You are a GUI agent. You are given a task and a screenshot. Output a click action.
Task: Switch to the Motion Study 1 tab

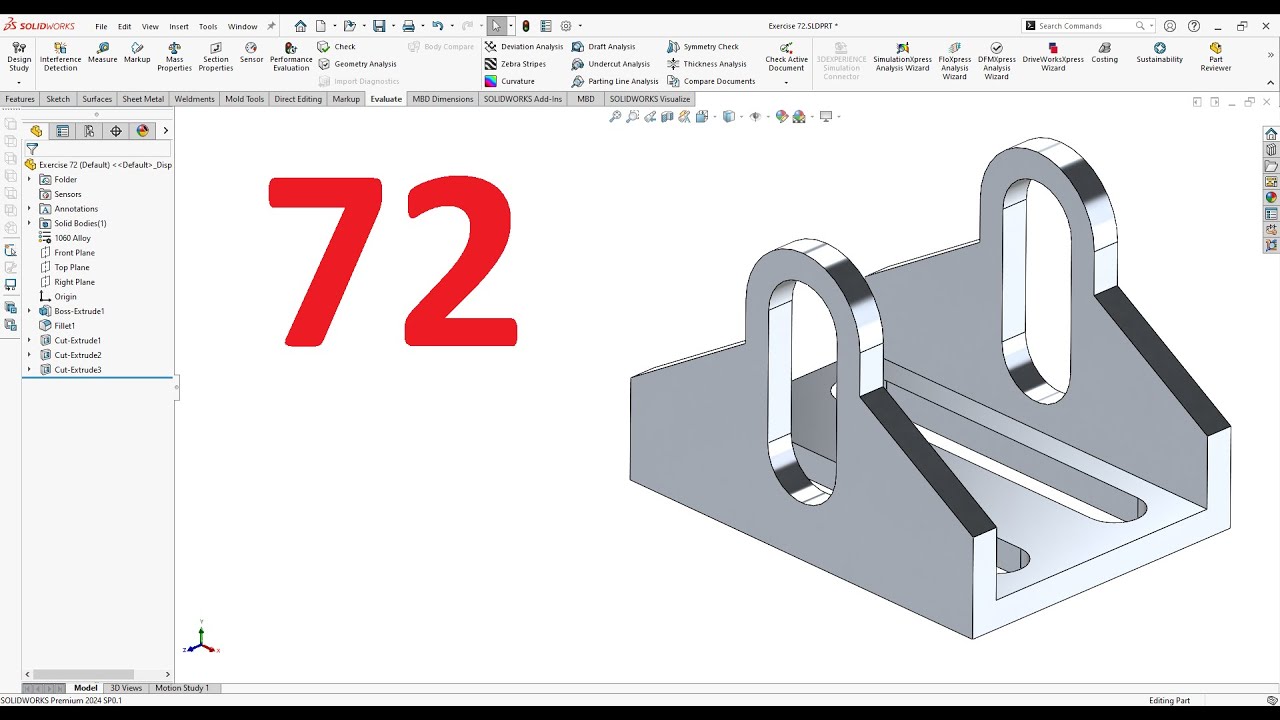click(x=182, y=688)
